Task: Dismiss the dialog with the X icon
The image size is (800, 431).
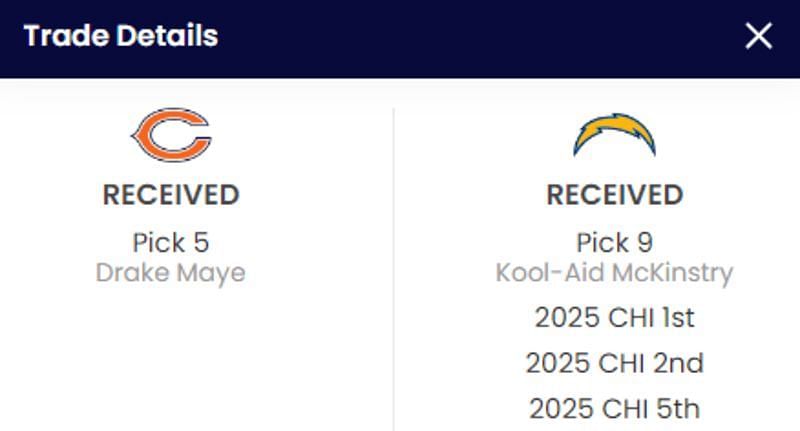Action: tap(759, 36)
